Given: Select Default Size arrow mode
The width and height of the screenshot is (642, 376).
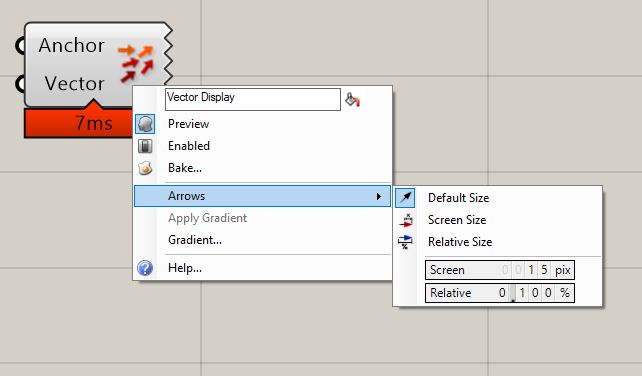Looking at the screenshot, I should click(459, 198).
